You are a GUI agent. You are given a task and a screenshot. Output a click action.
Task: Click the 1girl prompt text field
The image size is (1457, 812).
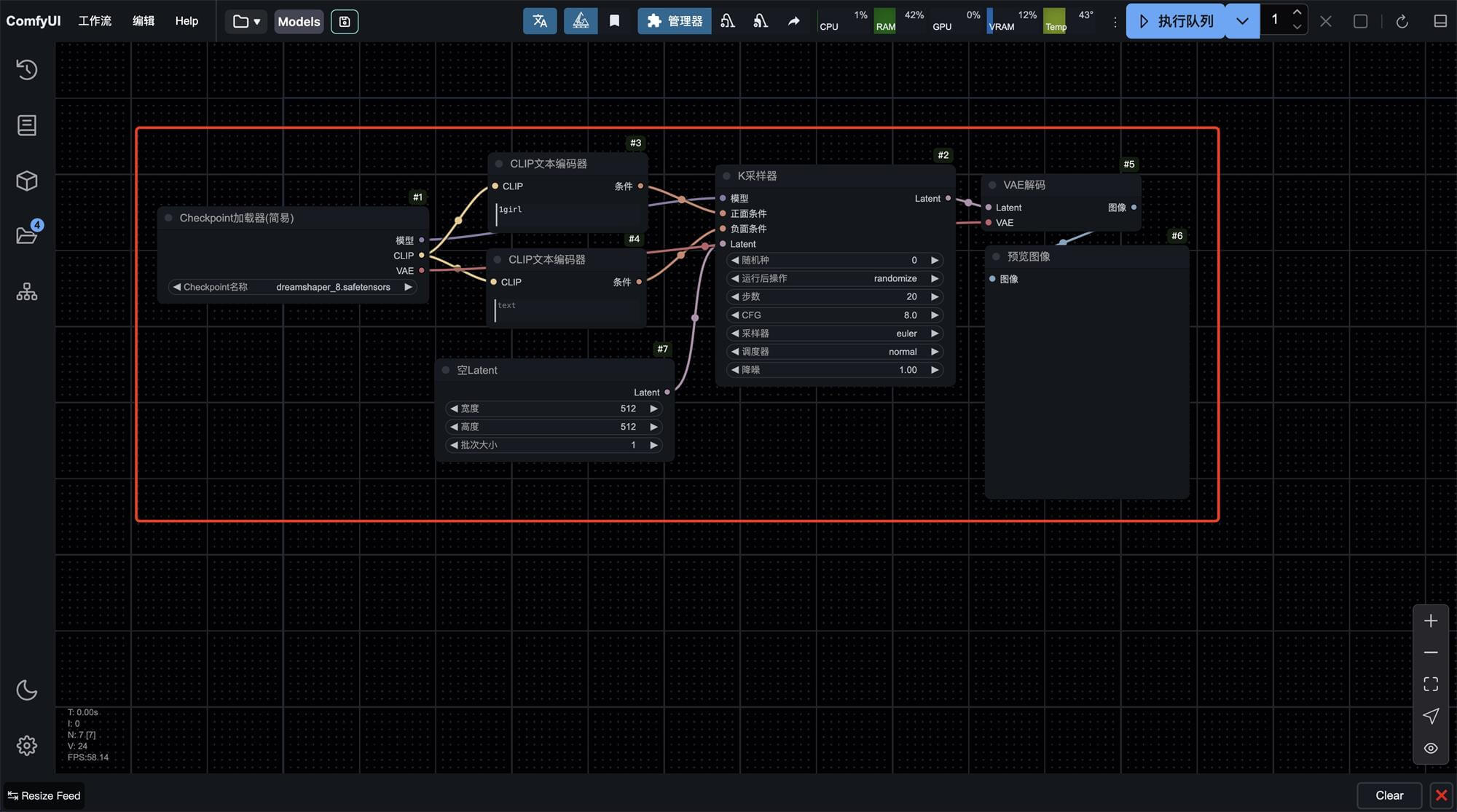(568, 215)
